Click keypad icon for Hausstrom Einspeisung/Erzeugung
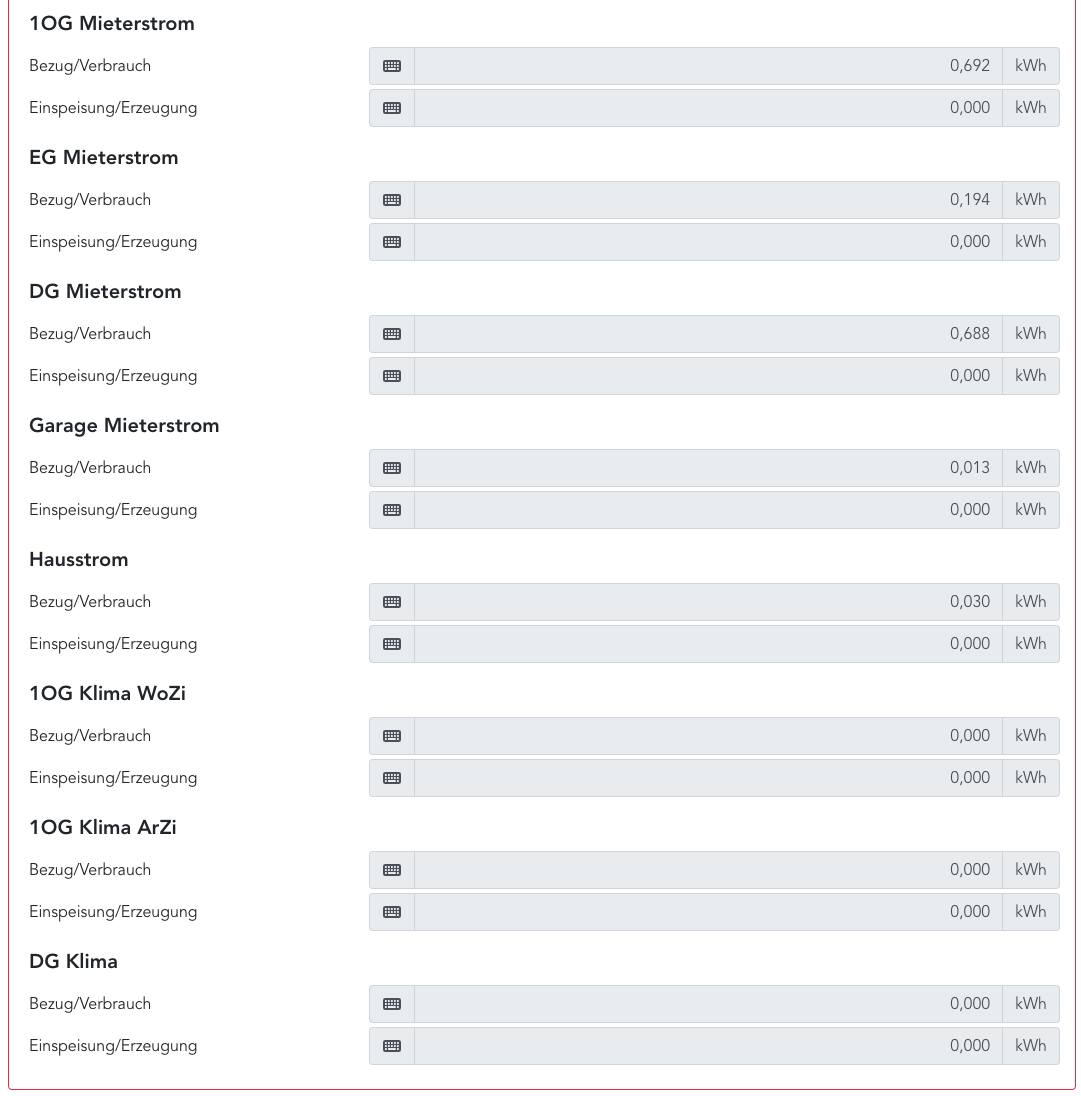Screen dimensions: 1081x1096 pos(392,644)
